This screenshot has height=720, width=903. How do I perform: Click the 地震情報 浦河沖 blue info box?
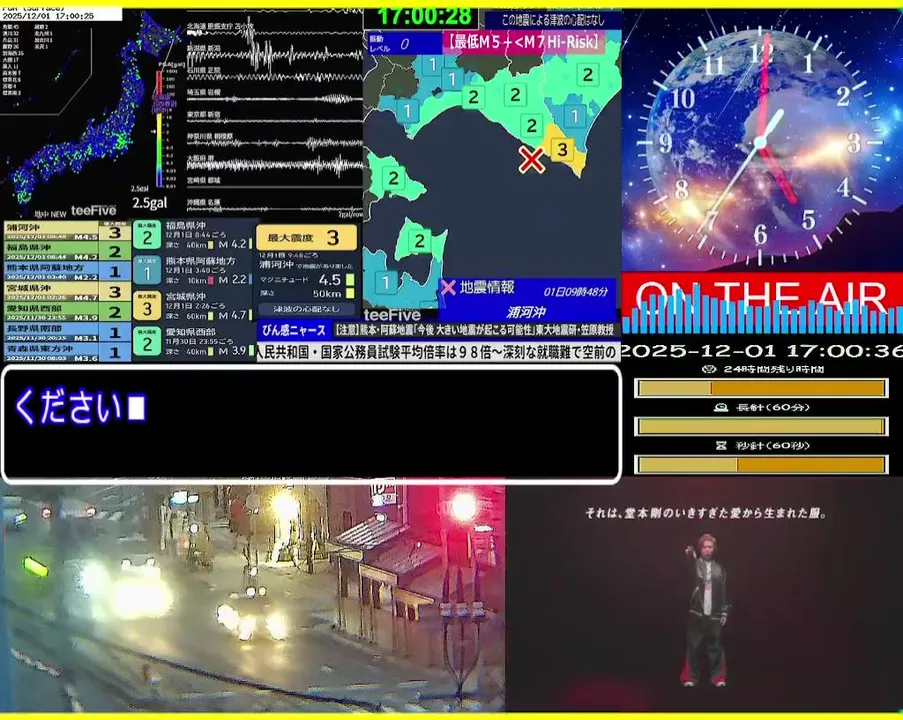(x=528, y=300)
